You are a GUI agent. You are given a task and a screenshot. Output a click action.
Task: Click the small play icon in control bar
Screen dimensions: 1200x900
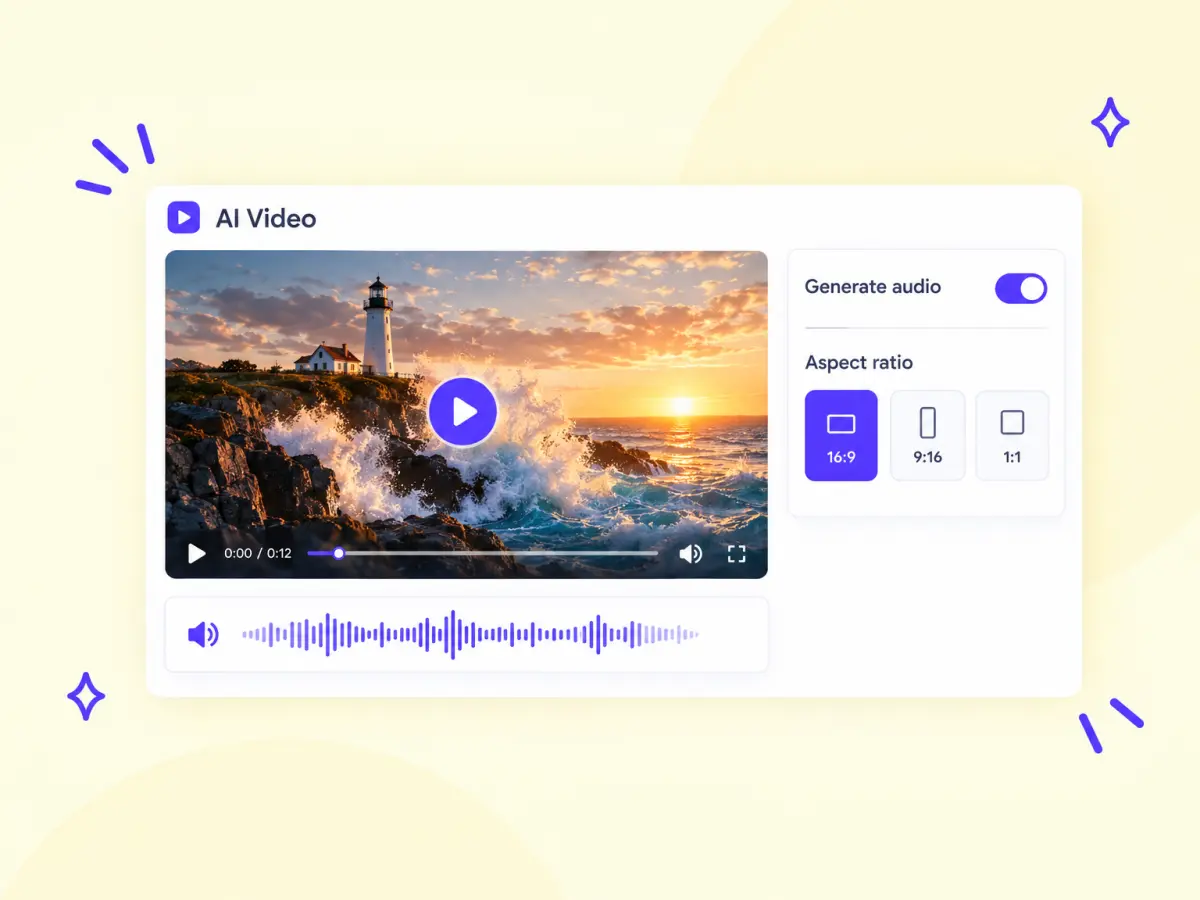click(197, 553)
